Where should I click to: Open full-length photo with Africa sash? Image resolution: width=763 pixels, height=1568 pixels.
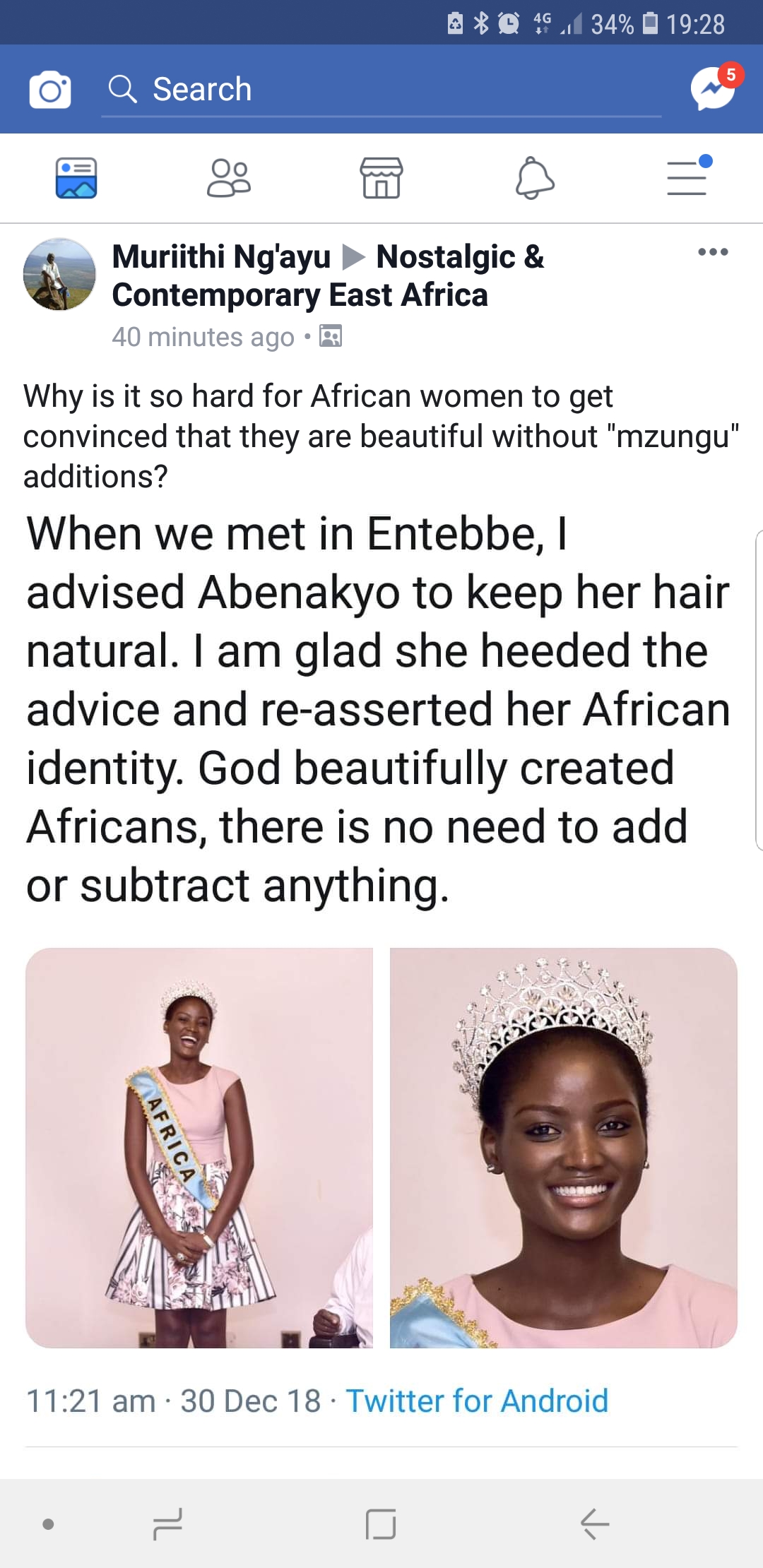(199, 1147)
